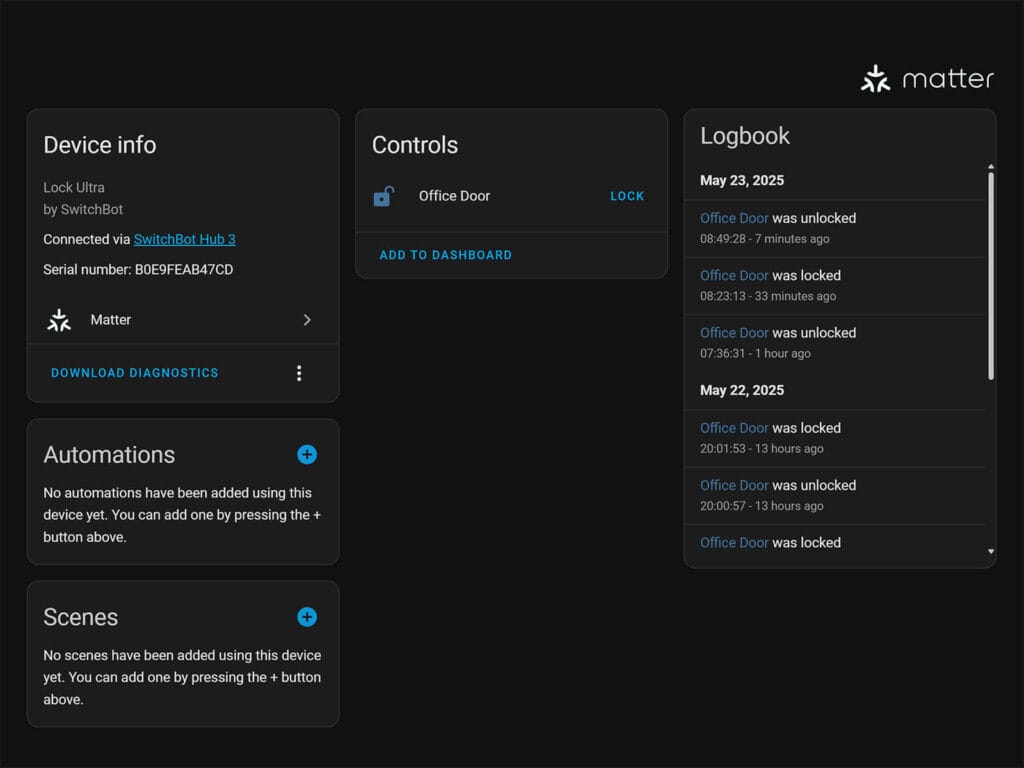This screenshot has height=768, width=1024.
Task: Click the May 22, 2025 date header
Action: 742,391
